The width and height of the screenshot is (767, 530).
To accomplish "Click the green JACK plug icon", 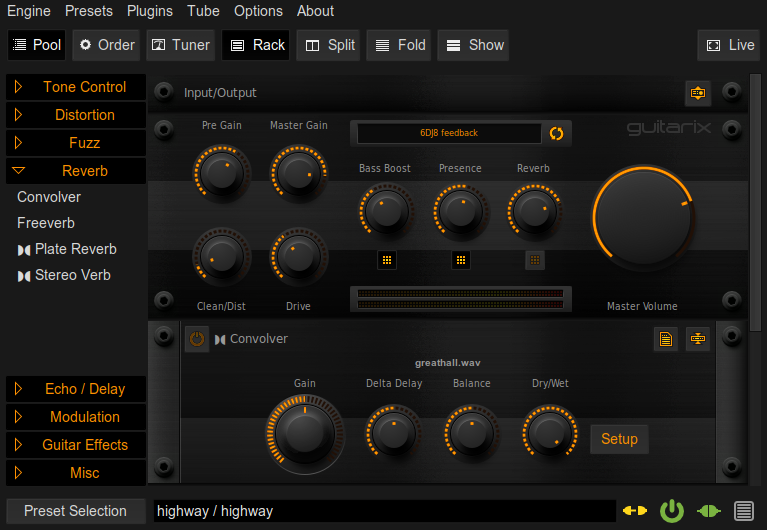I will tap(709, 511).
